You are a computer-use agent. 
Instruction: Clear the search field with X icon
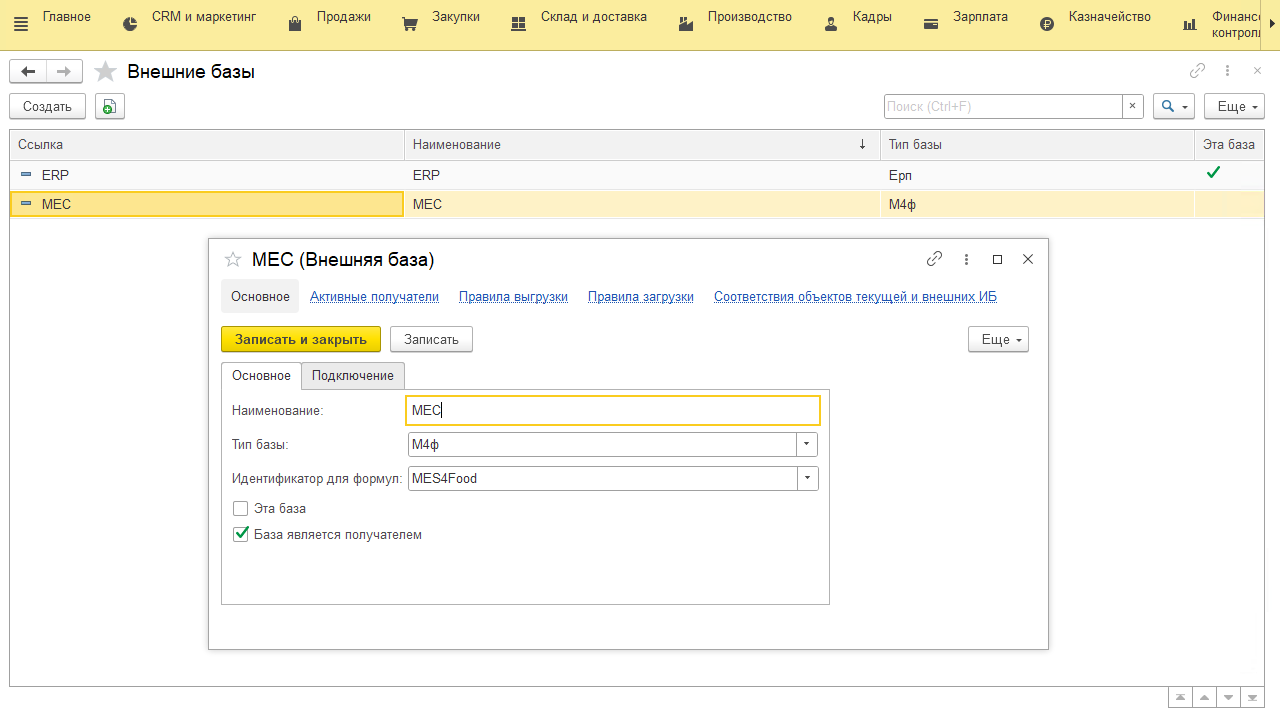pyautogui.click(x=1132, y=106)
